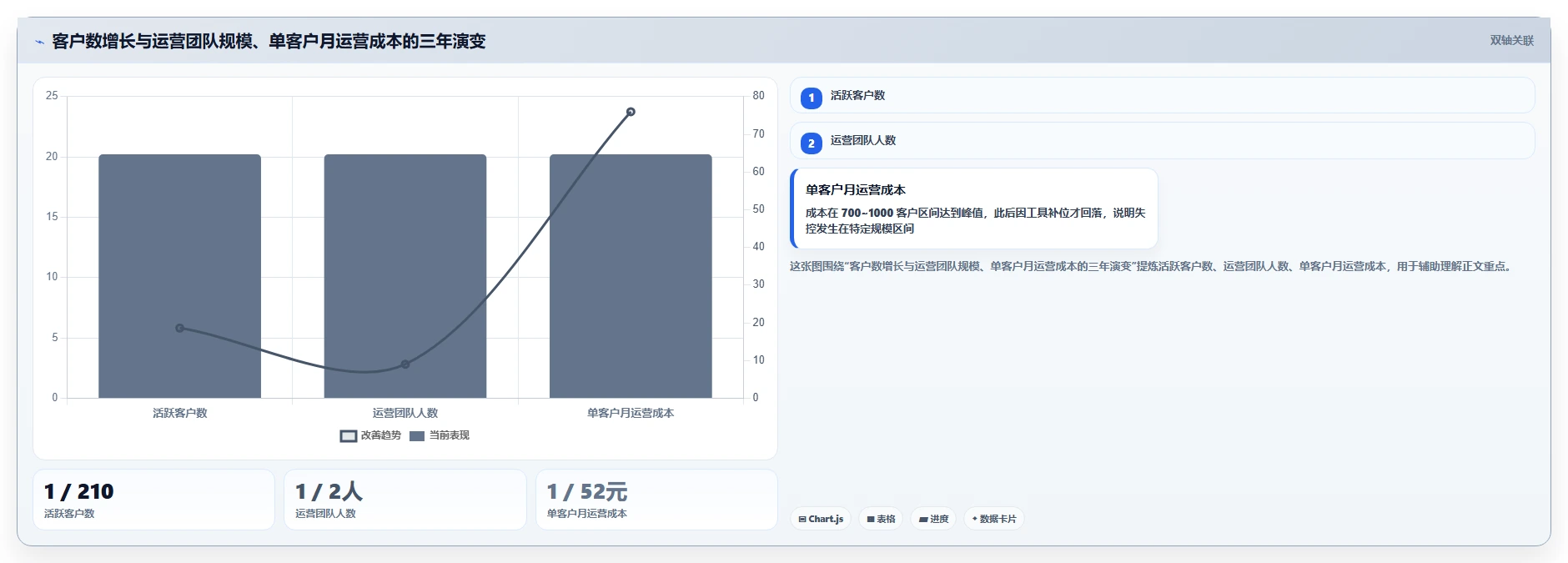Click the left axis value 25
1568x563 pixels.
coord(52,96)
